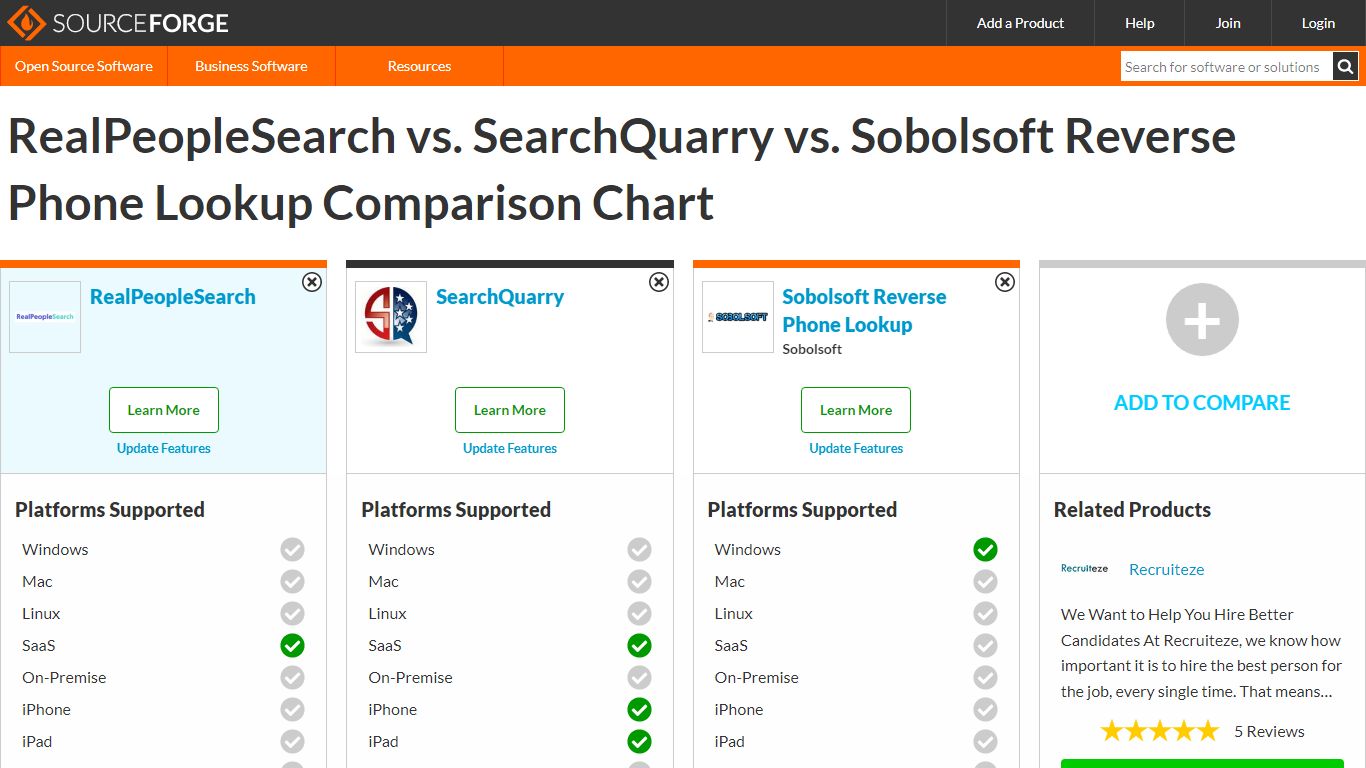Open the Business Software menu
Screen dimensions: 1366x768
click(x=251, y=66)
